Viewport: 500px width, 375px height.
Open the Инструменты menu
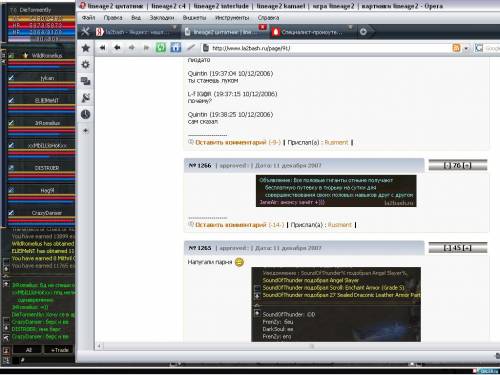pyautogui.click(x=232, y=18)
